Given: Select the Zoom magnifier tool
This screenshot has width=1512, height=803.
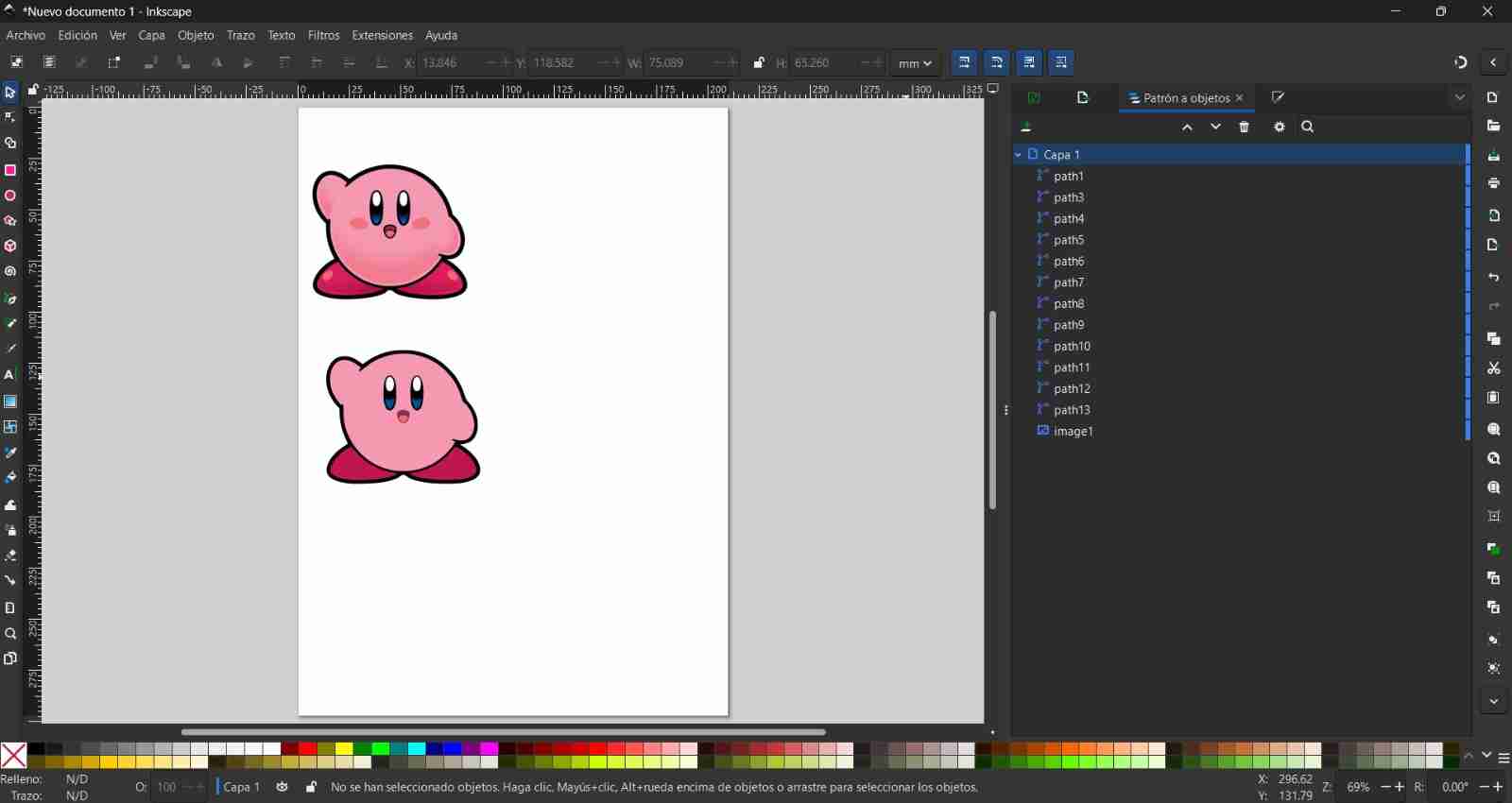Looking at the screenshot, I should [10, 633].
